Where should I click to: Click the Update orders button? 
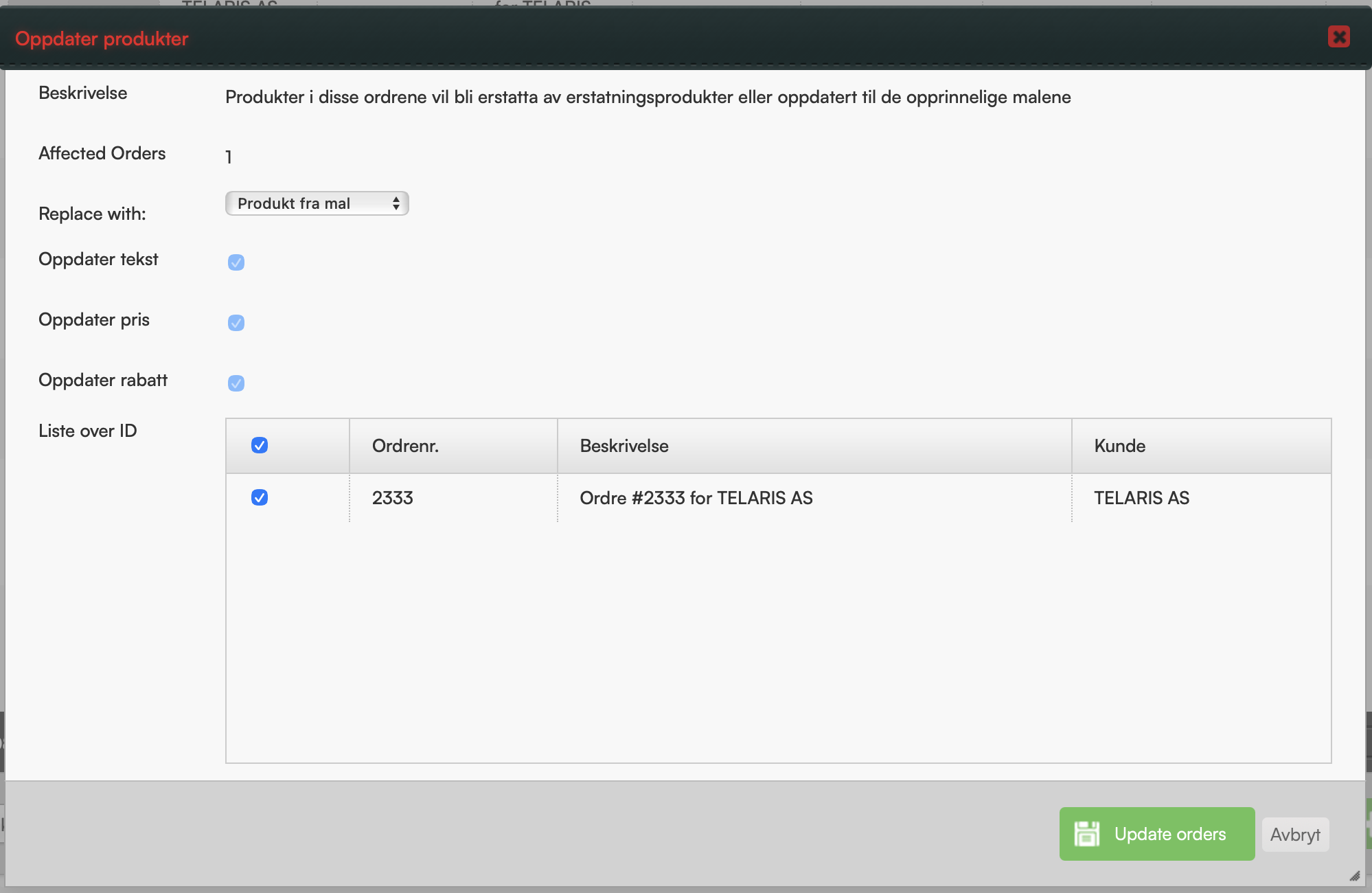tap(1157, 834)
